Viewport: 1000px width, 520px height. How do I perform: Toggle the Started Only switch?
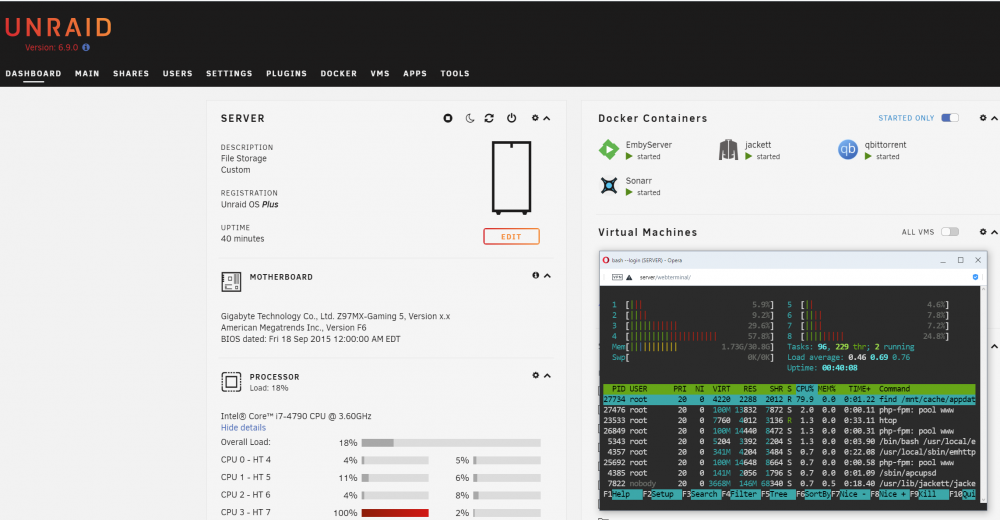pyautogui.click(x=950, y=118)
